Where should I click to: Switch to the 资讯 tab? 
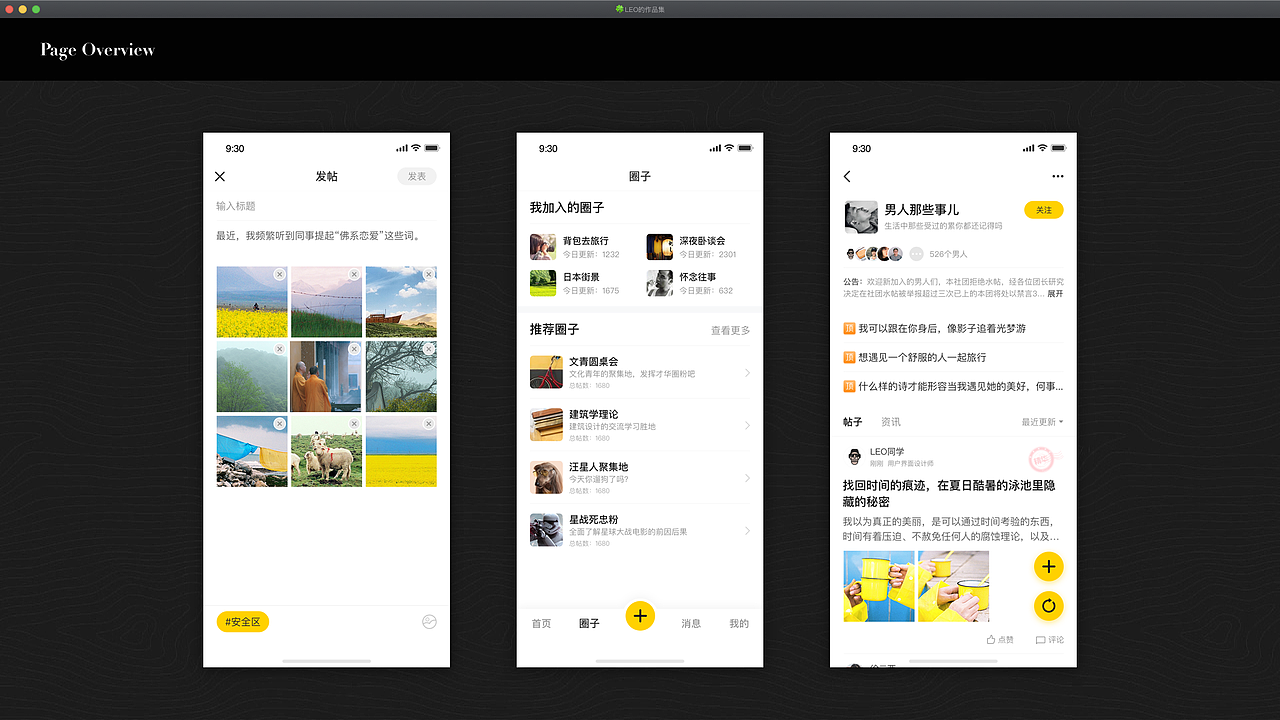click(x=891, y=422)
